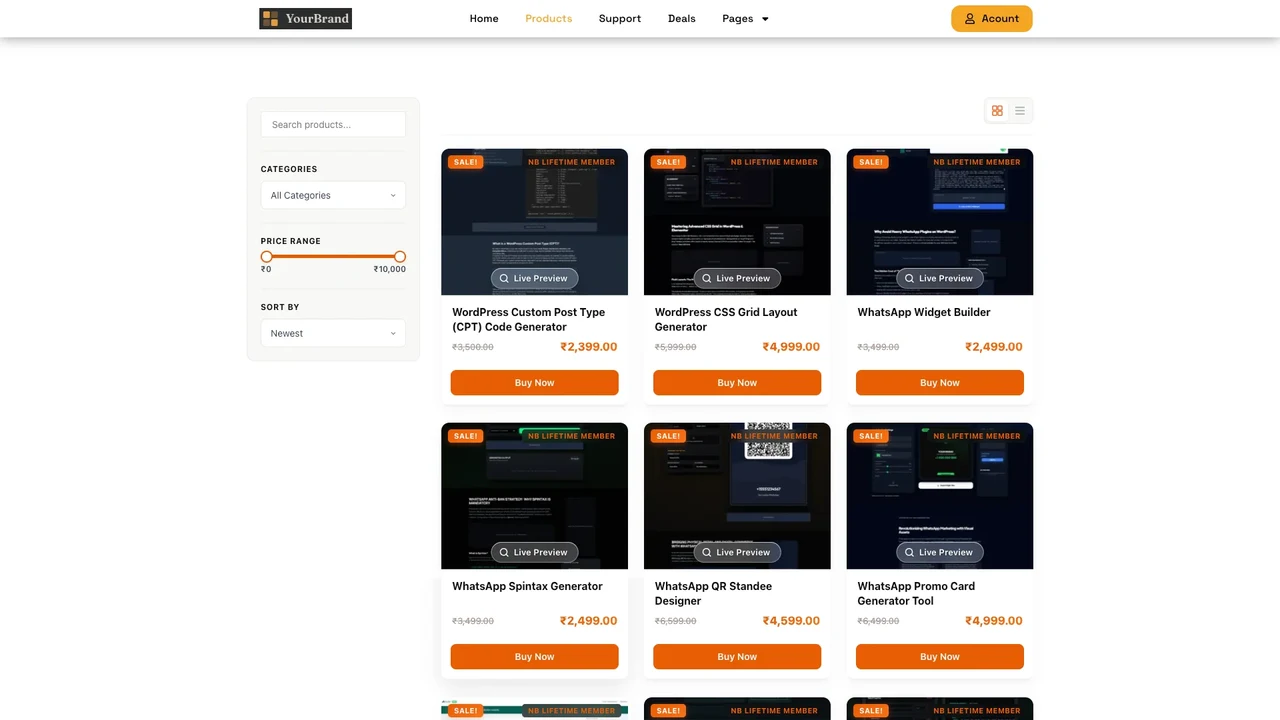Click the CATEGORIES heading
Screen dimensions: 1280x720
[x=289, y=169]
